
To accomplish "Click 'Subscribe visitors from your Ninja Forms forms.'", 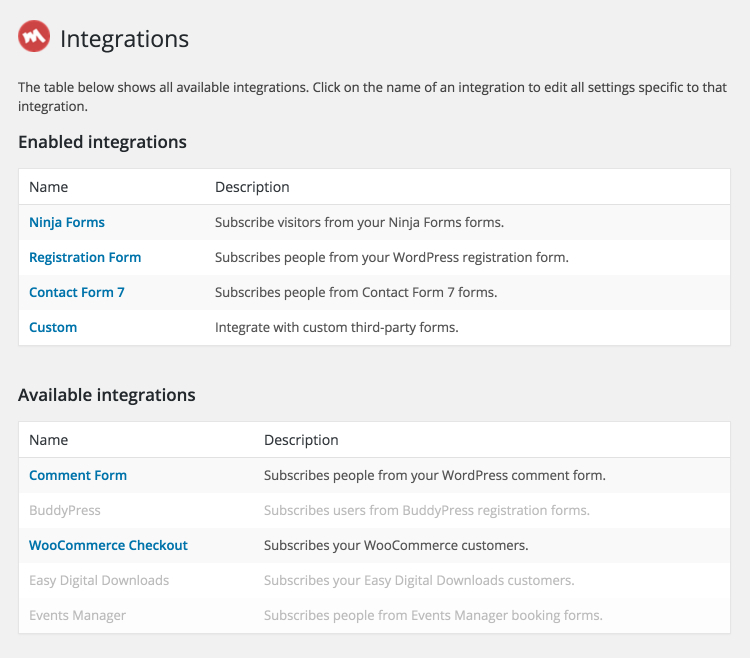I will pyautogui.click(x=359, y=222).
